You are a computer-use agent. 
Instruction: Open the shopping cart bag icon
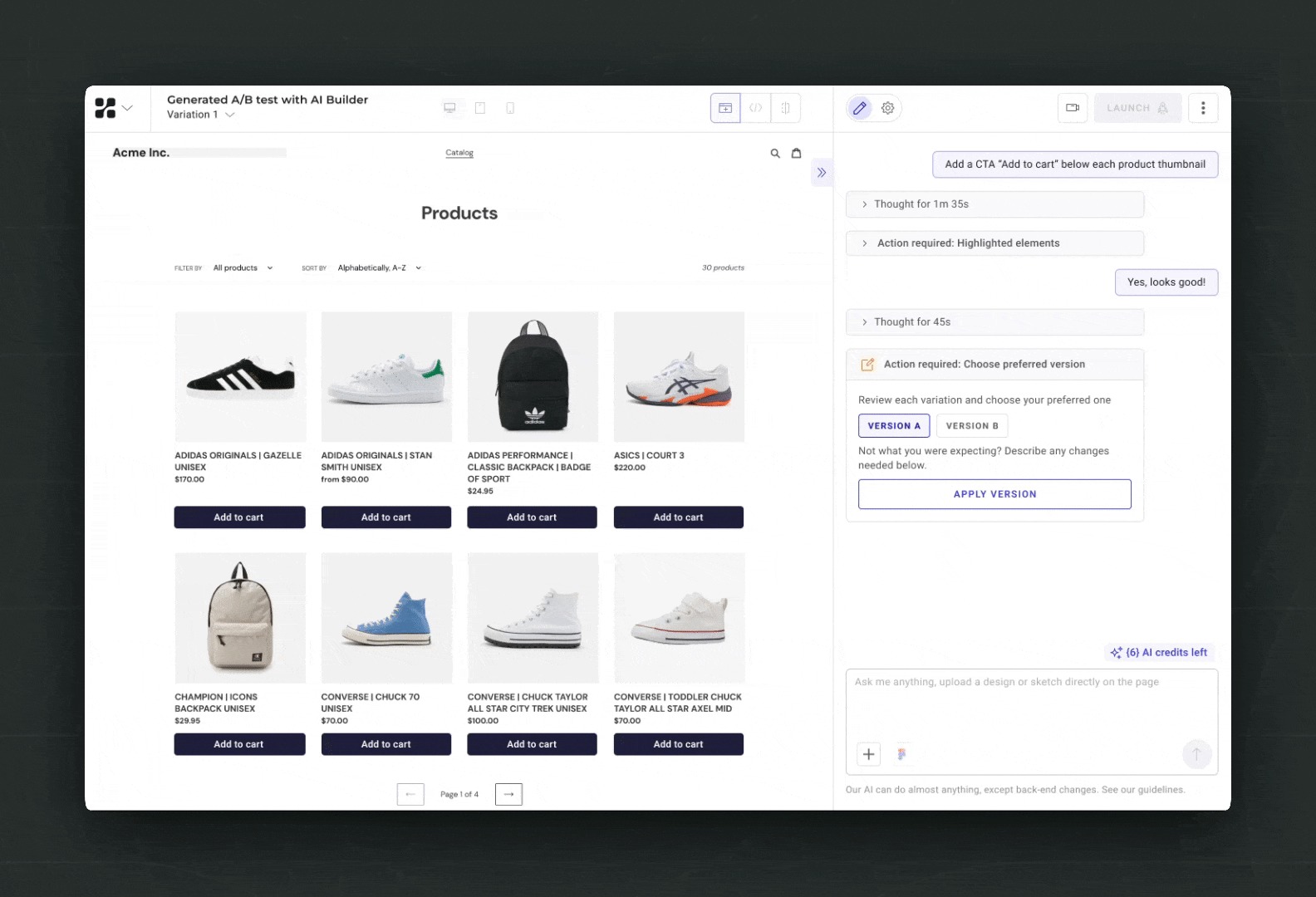[796, 154]
